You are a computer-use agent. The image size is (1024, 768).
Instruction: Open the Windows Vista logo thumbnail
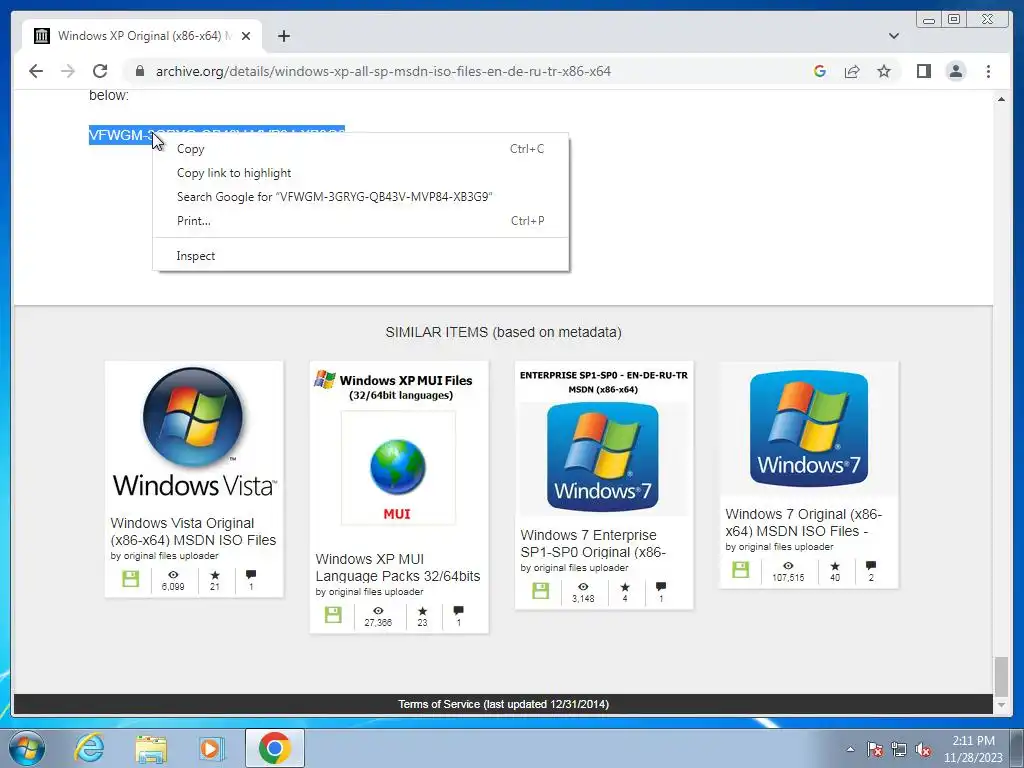pos(194,434)
